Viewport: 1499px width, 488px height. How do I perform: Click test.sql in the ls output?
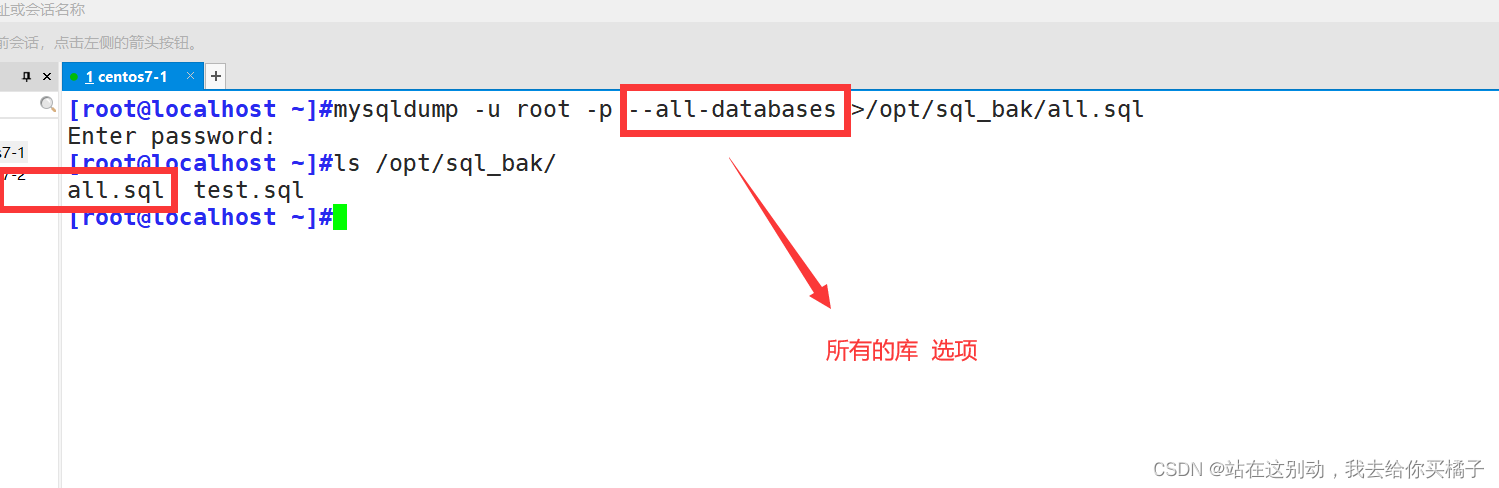click(249, 190)
